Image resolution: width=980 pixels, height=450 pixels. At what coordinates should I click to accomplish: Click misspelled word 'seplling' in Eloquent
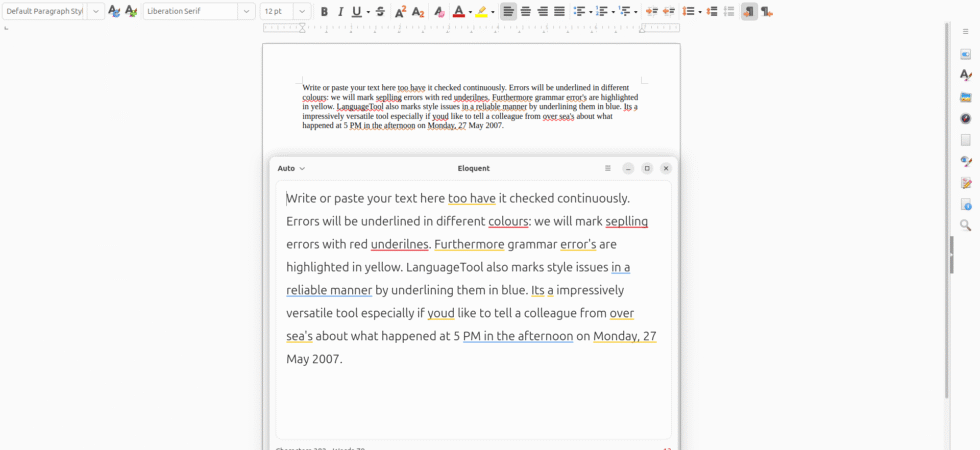(x=626, y=221)
